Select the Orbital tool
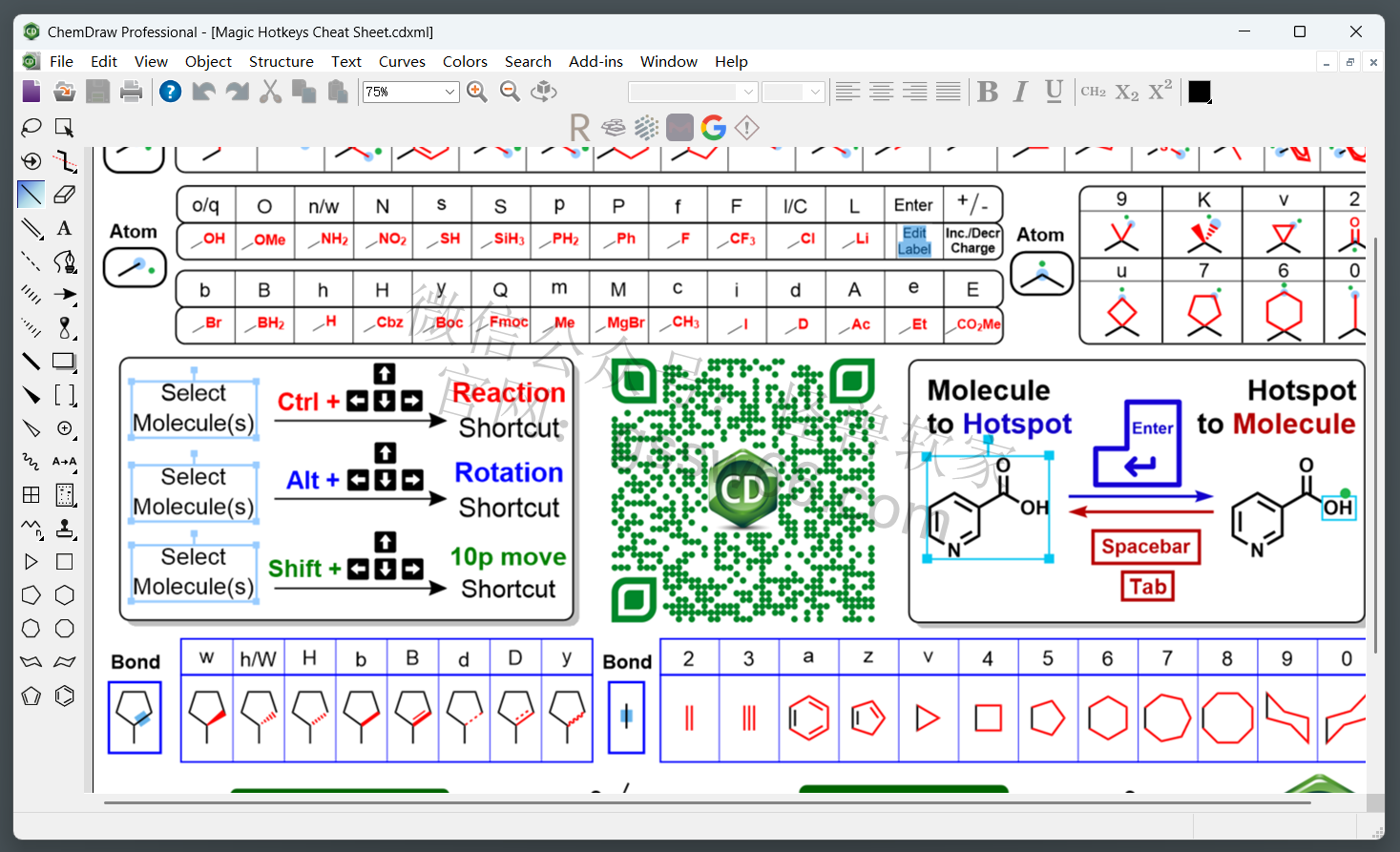 pyautogui.click(x=64, y=328)
